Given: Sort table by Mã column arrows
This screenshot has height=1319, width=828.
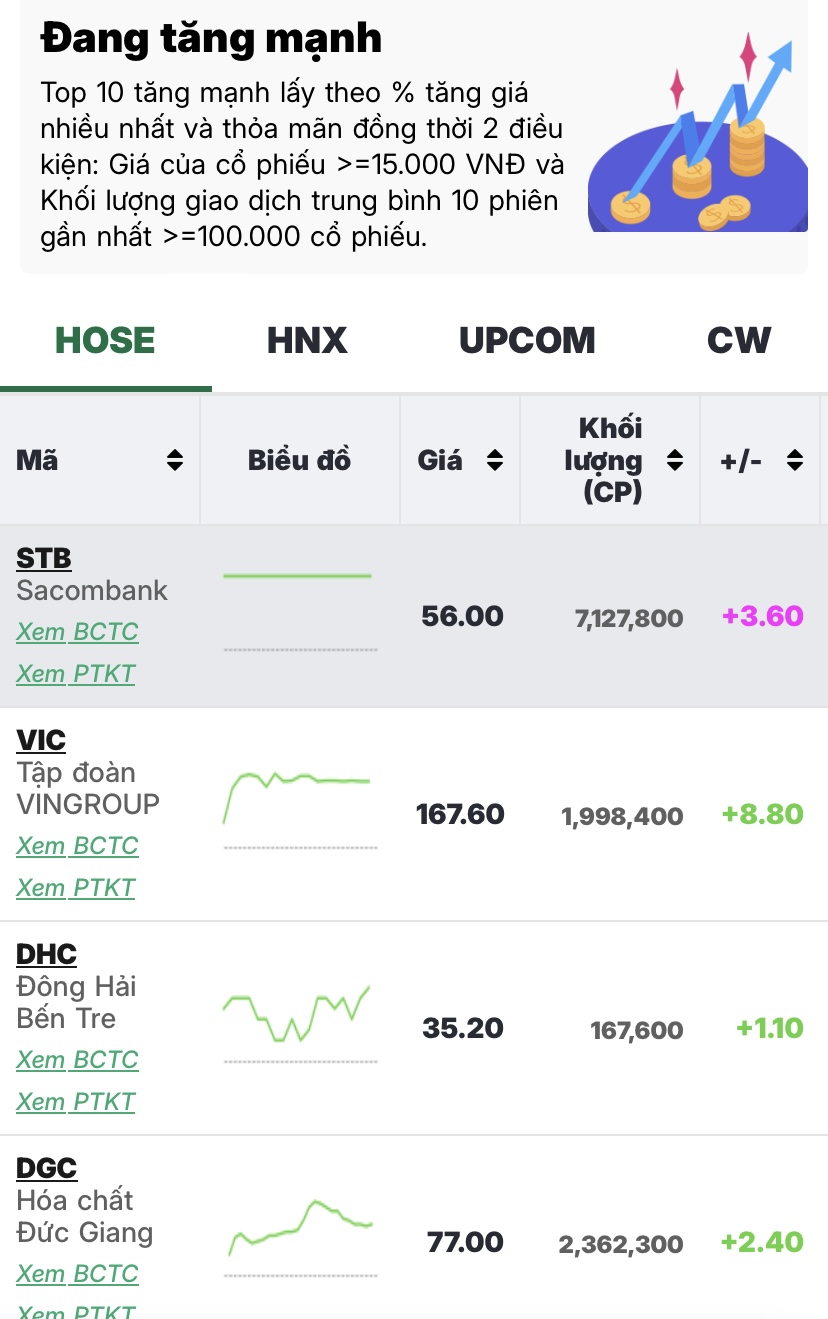Looking at the screenshot, I should (x=175, y=461).
